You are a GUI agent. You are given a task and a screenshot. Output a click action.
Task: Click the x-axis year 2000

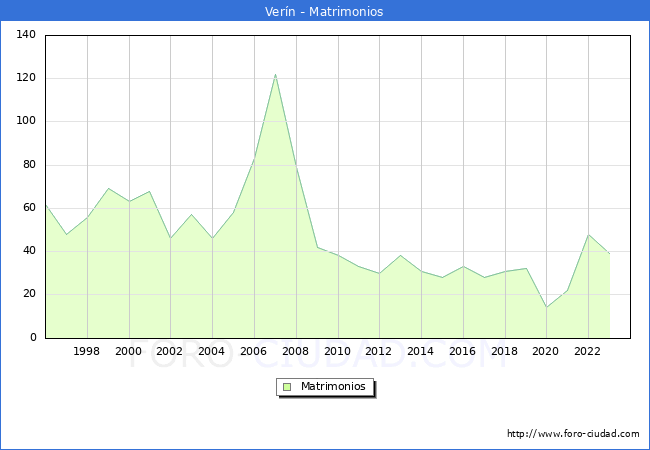click(x=129, y=351)
